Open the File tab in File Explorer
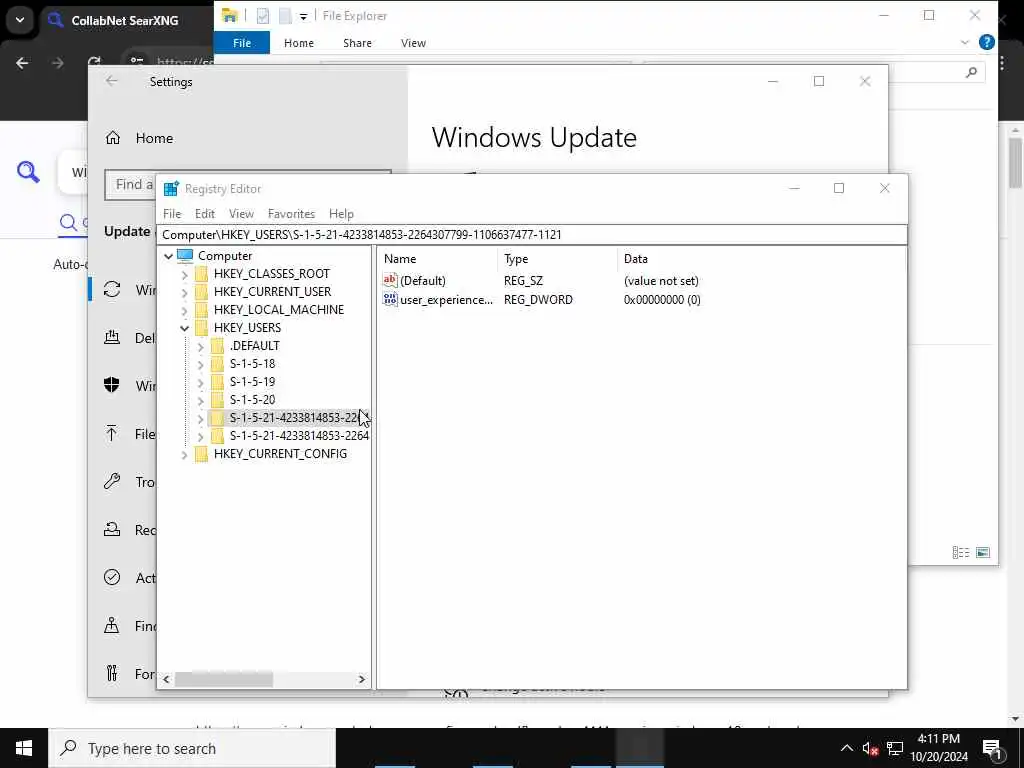The width and height of the screenshot is (1024, 768). pos(242,43)
